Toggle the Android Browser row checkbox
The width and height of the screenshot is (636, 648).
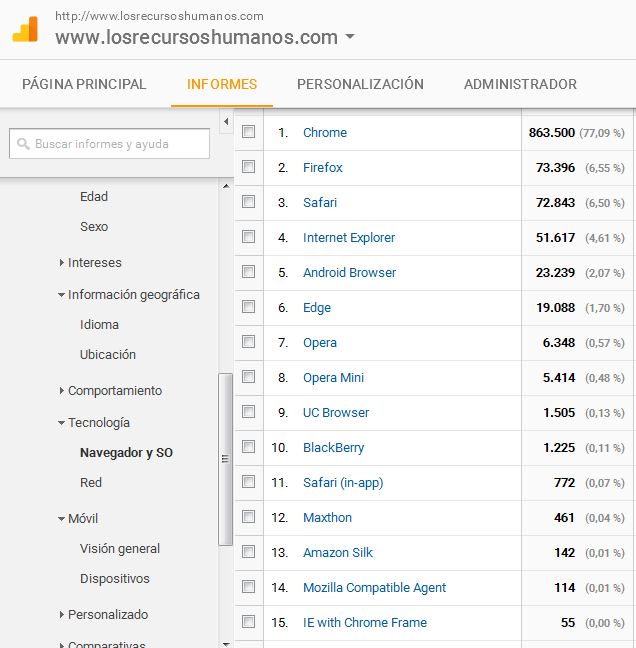tap(248, 272)
